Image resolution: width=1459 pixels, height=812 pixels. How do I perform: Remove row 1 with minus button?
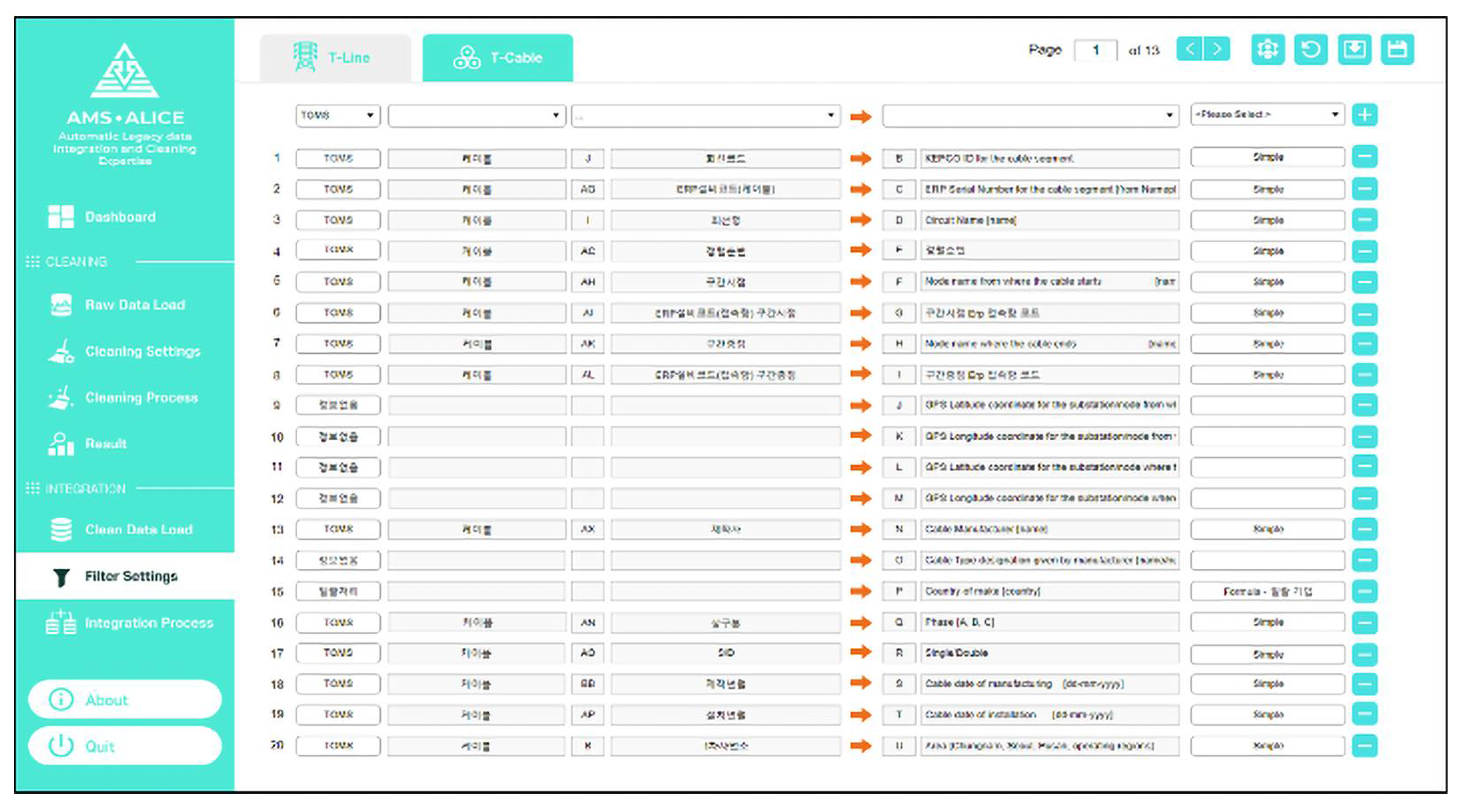coord(1364,157)
